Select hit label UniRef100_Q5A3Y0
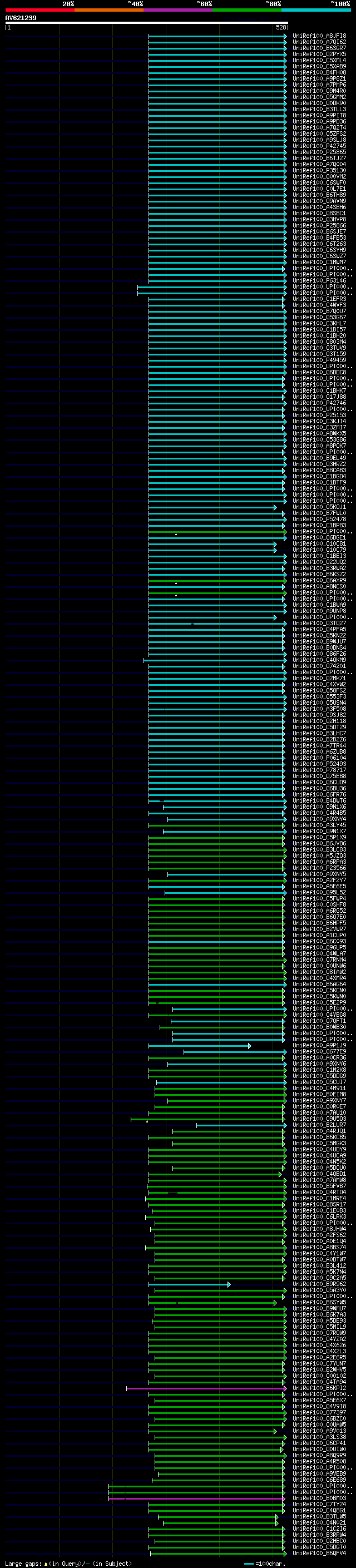 [x=319, y=1290]
